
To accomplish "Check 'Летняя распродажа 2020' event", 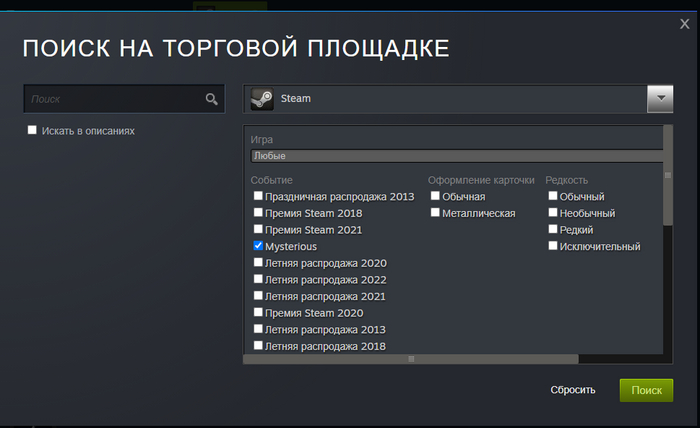I will pyautogui.click(x=258, y=262).
